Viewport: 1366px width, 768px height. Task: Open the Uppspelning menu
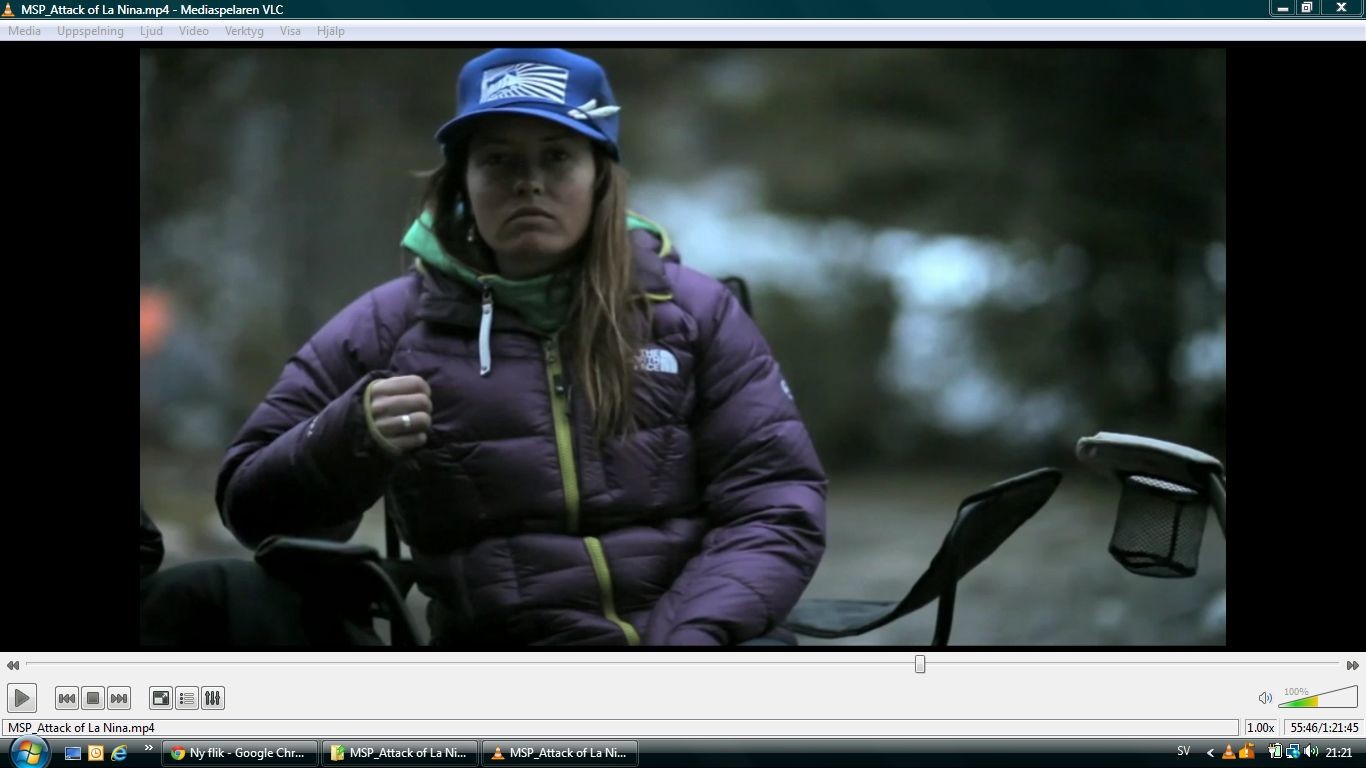[x=90, y=31]
